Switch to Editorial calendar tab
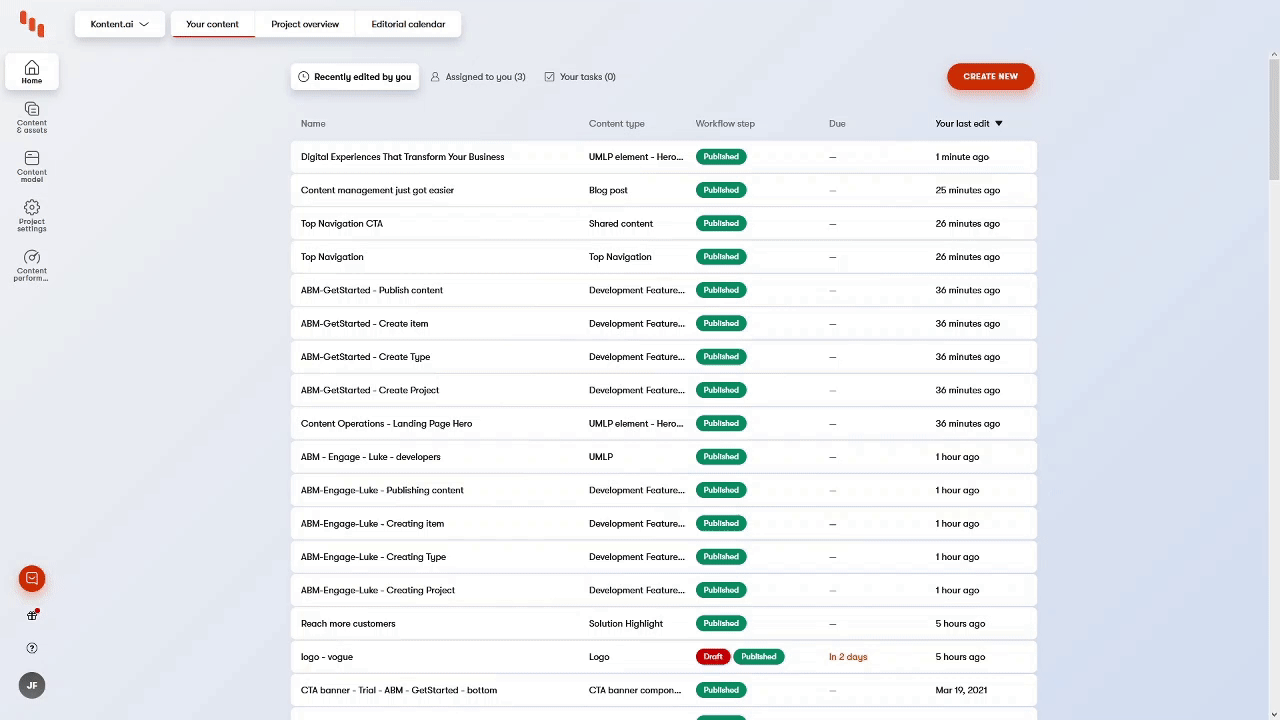Image resolution: width=1280 pixels, height=720 pixels. click(408, 24)
